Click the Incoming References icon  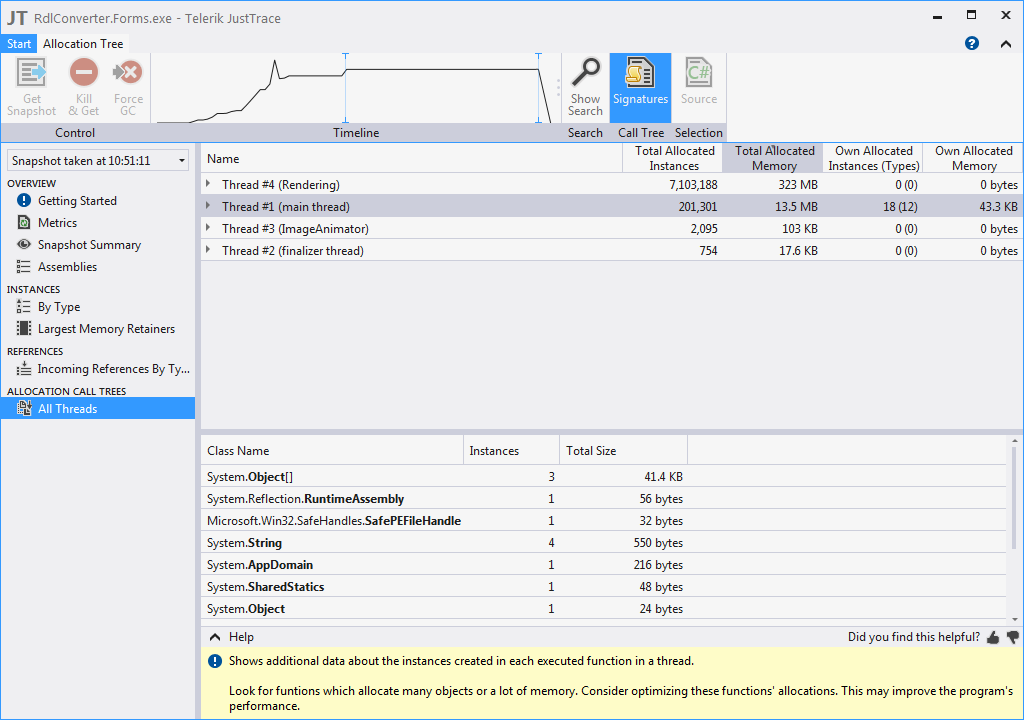[x=24, y=368]
